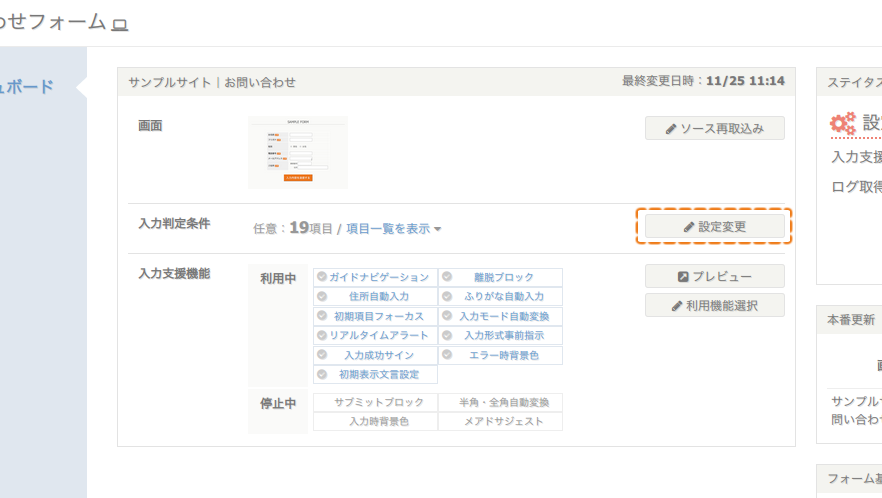Click the check icon beside 初期項目フォーカス

point(322,315)
